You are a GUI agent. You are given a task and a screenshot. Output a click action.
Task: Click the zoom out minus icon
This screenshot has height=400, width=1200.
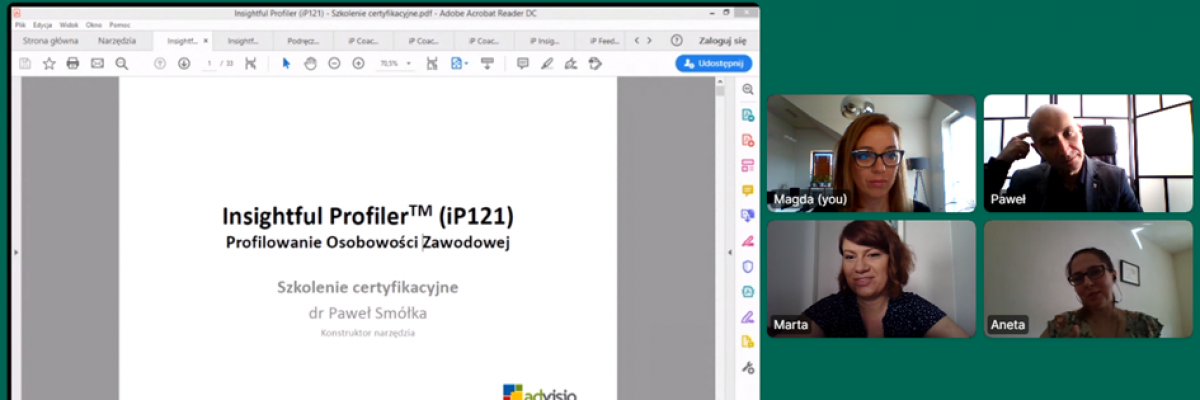click(x=334, y=63)
